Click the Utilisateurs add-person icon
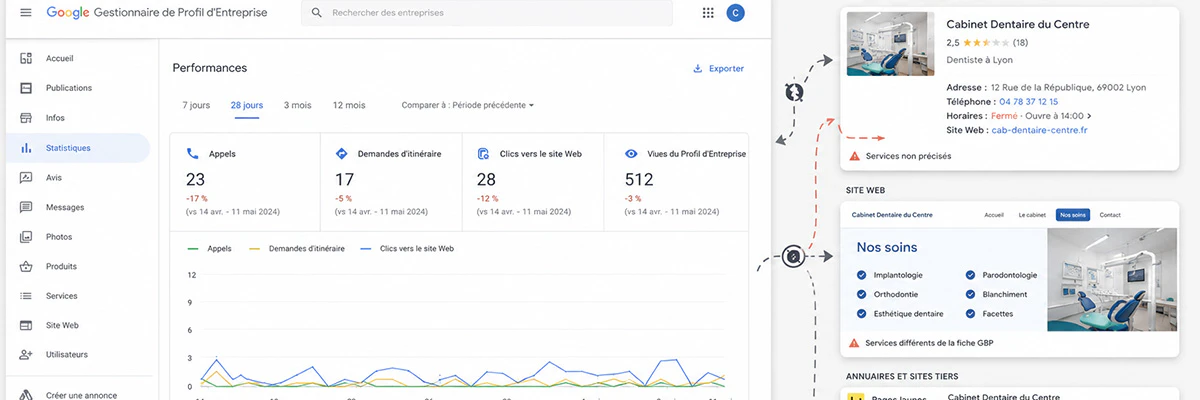1200x400 pixels. click(26, 355)
